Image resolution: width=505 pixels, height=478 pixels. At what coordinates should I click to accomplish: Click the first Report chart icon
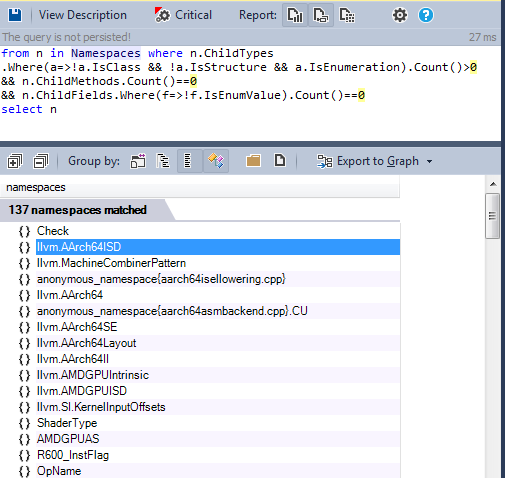pos(295,15)
